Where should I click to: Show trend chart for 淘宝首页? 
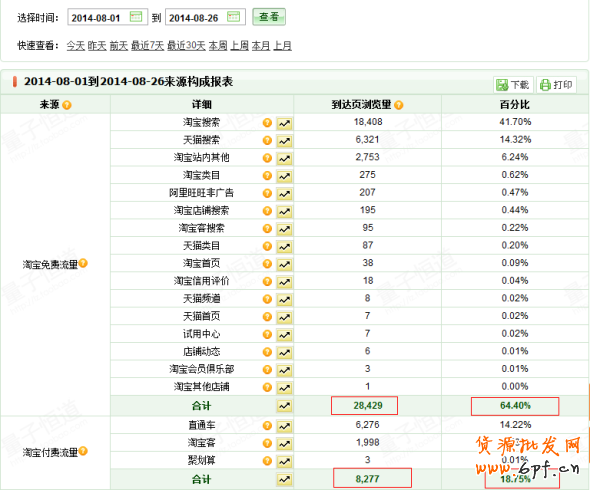click(x=284, y=264)
